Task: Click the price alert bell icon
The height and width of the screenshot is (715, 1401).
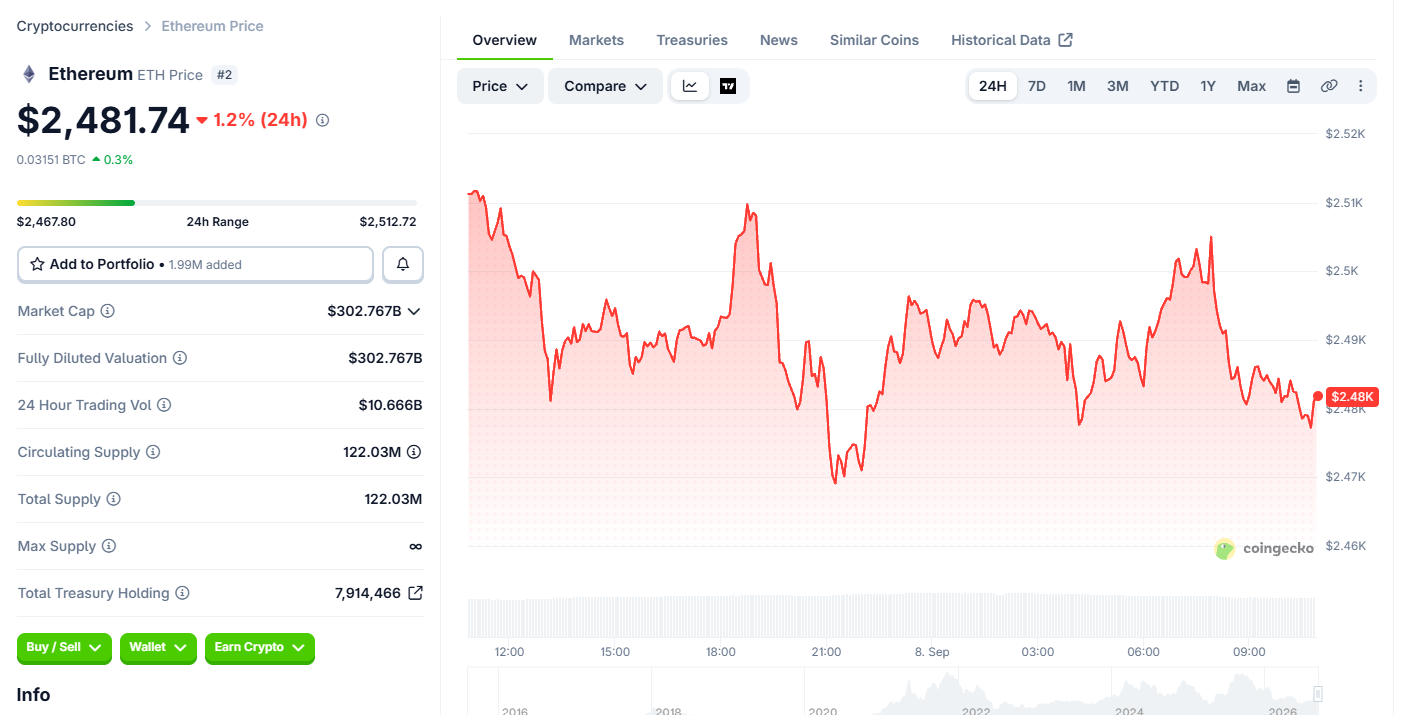Action: tap(403, 264)
